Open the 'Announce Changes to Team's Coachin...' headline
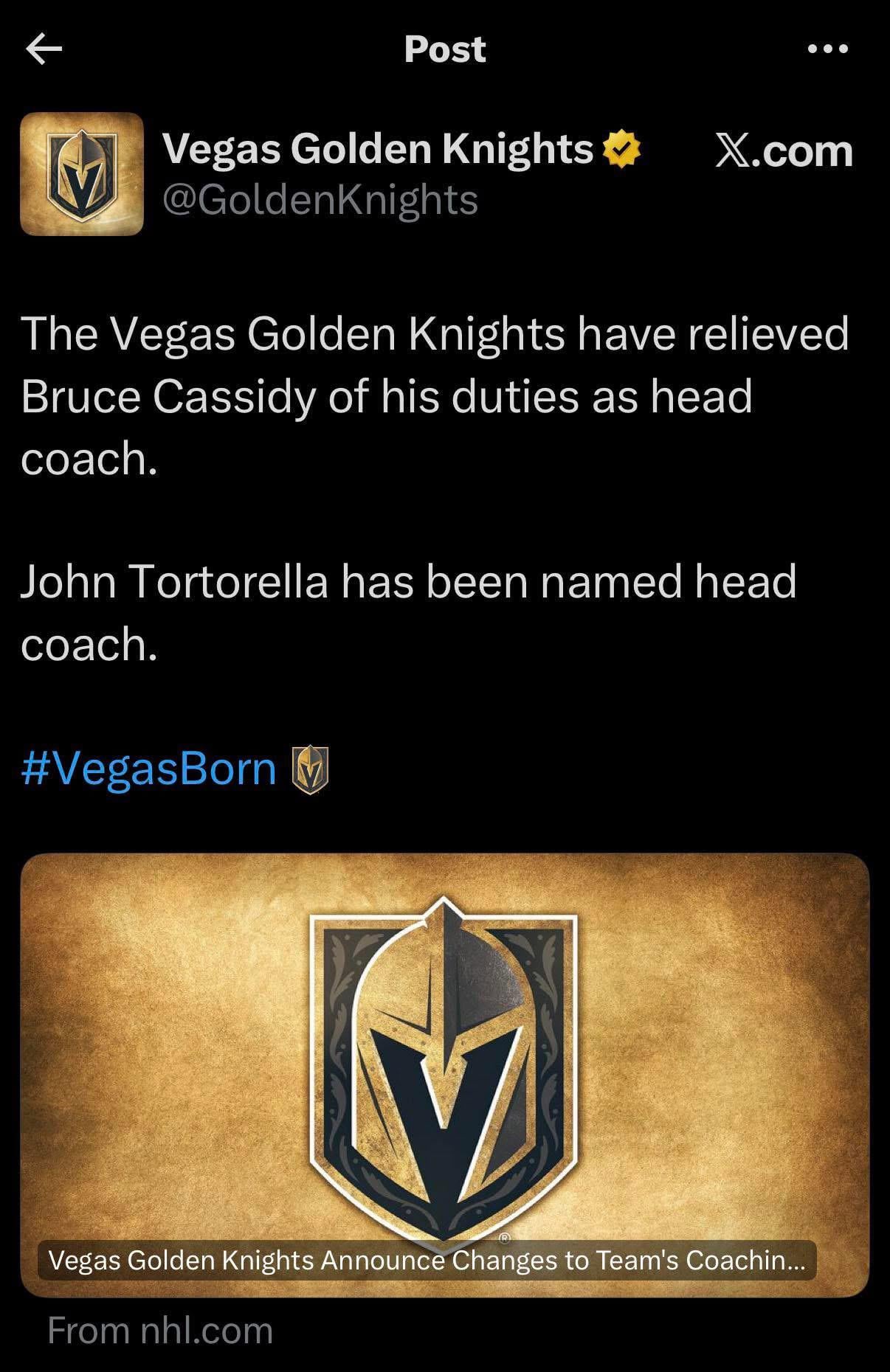This screenshot has width=890, height=1372. click(x=427, y=1259)
